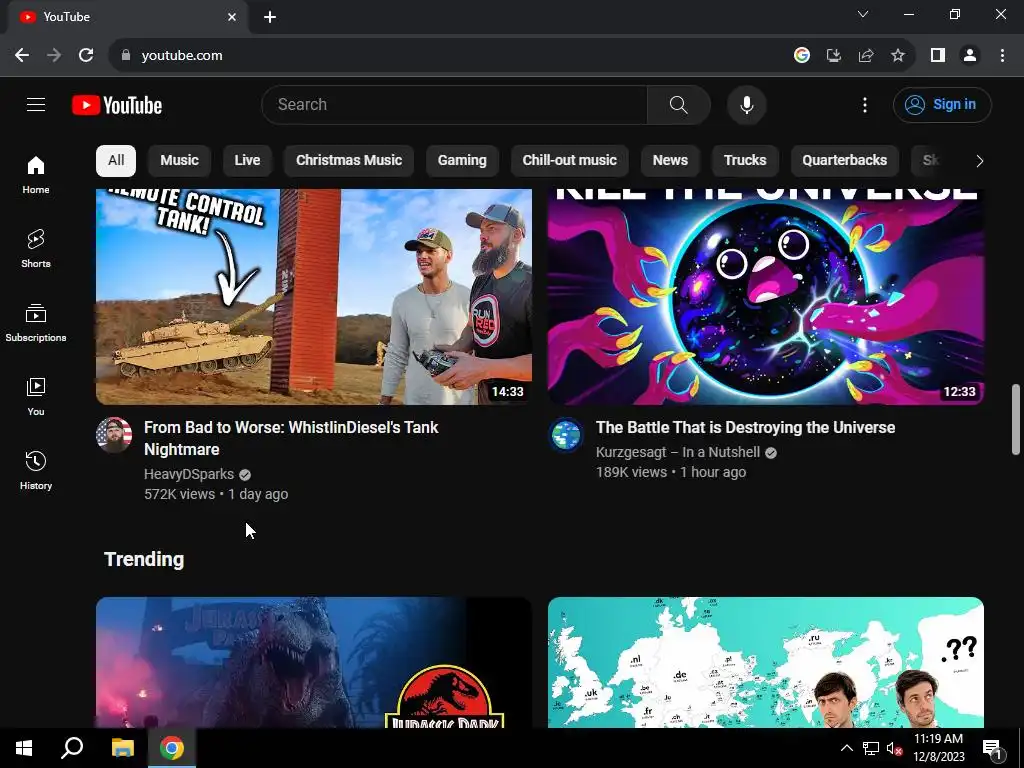The image size is (1024, 768).
Task: Open the You section in sidebar
Action: click(36, 396)
